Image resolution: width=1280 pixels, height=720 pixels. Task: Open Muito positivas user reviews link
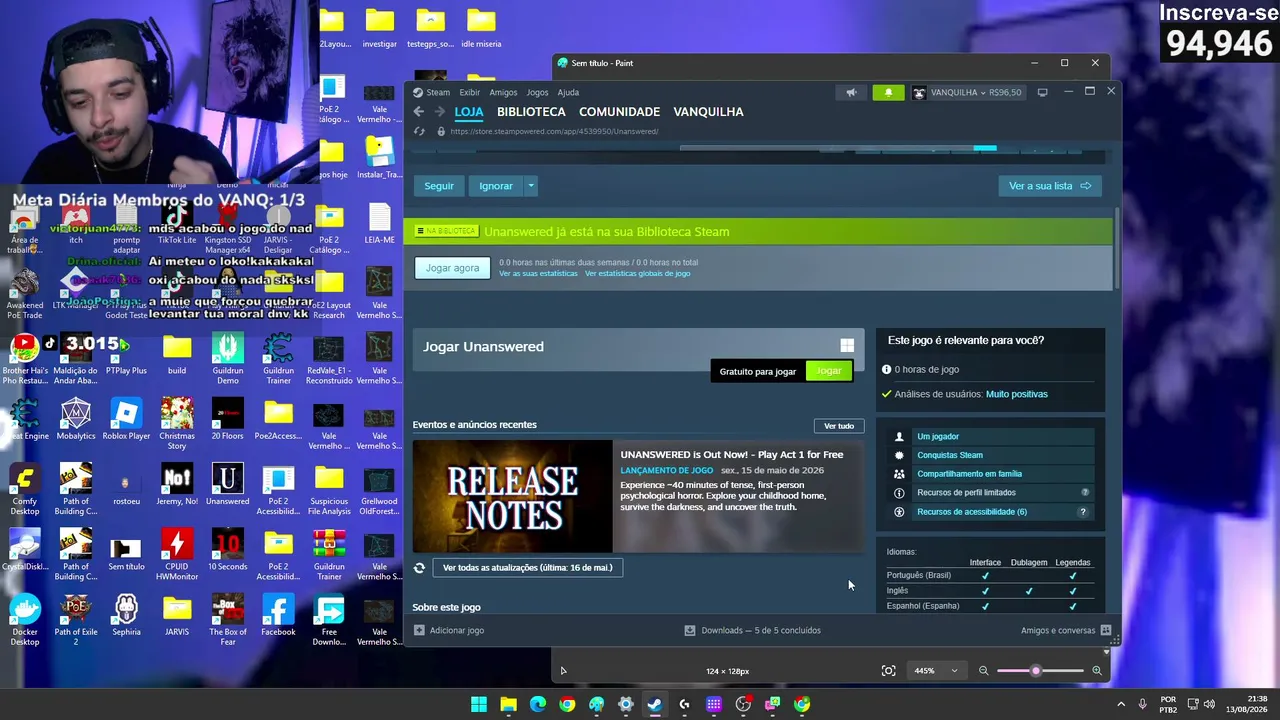(1017, 394)
